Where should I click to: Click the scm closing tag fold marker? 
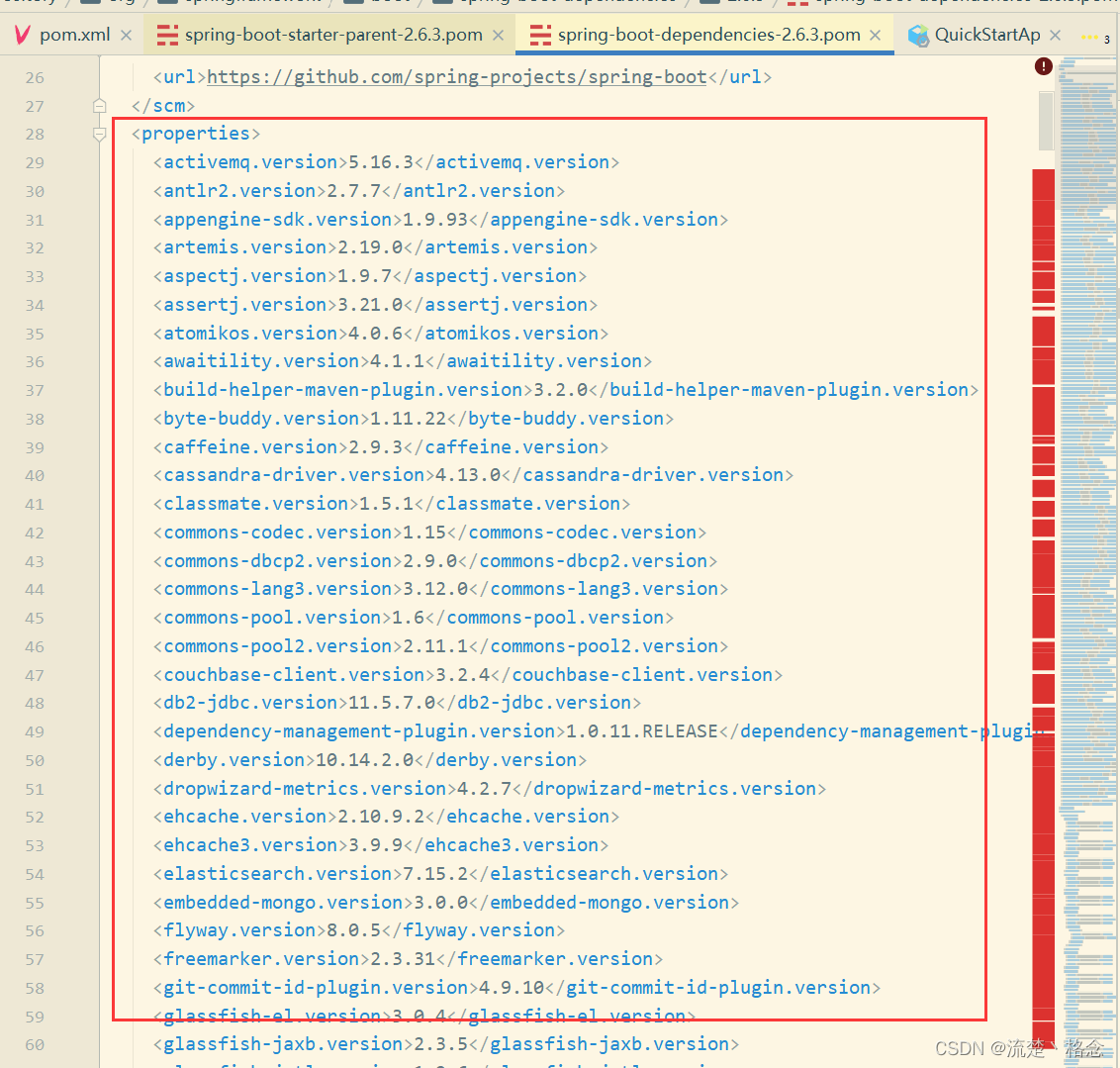click(x=99, y=106)
